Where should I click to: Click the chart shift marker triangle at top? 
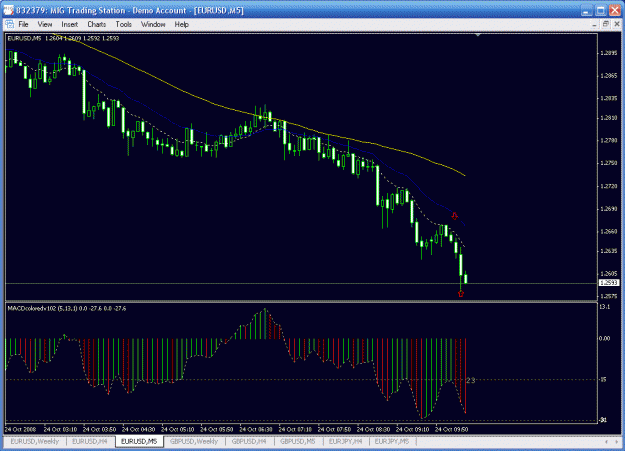pos(478,35)
